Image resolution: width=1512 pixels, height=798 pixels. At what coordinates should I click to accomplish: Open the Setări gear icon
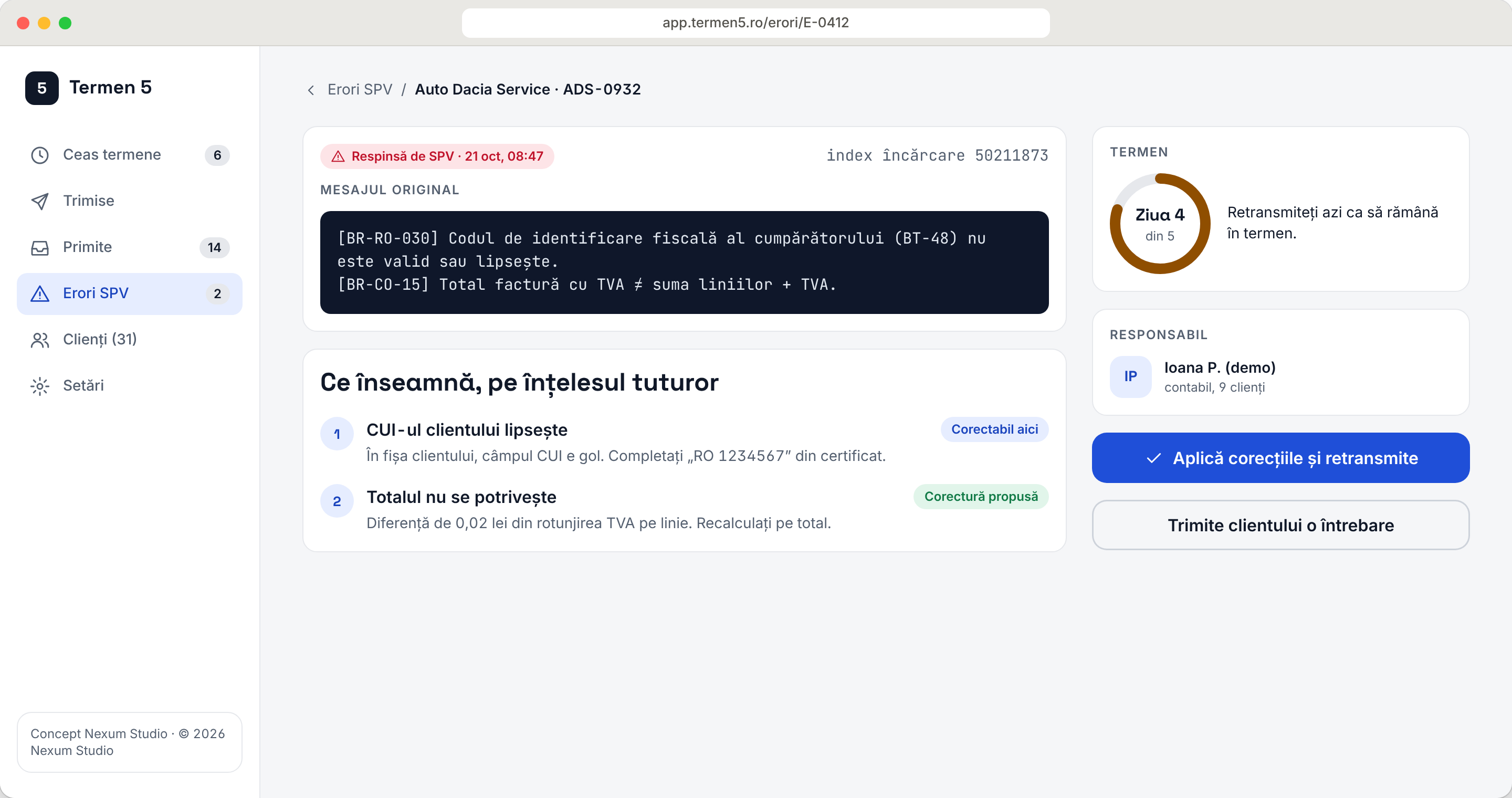point(40,386)
